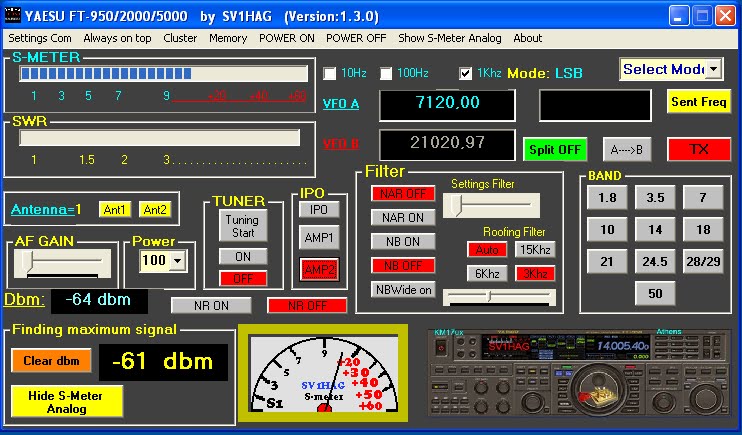Select 15Khz roofing filter
This screenshot has height=435, width=742.
[x=535, y=249]
